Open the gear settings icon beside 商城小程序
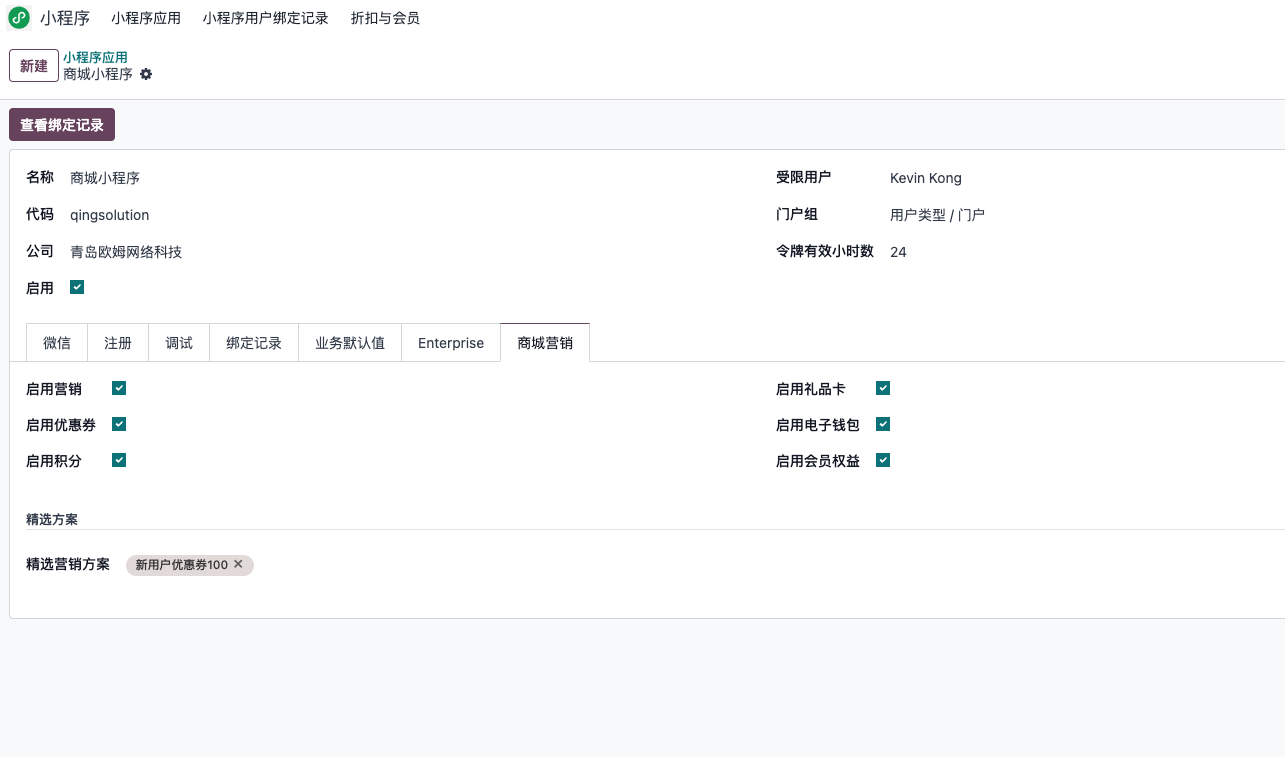Screen dimensions: 1285x757 tap(146, 74)
